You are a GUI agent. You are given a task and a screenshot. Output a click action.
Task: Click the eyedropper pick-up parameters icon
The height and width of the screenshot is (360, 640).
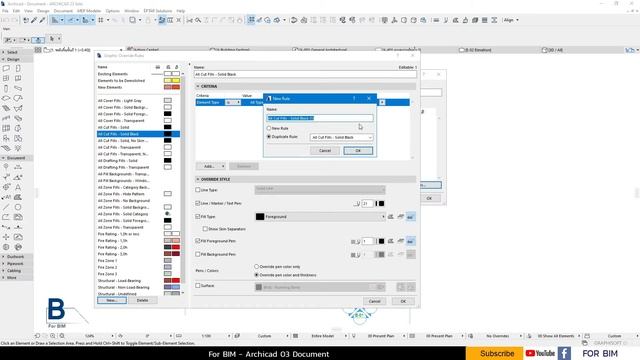tap(34, 20)
